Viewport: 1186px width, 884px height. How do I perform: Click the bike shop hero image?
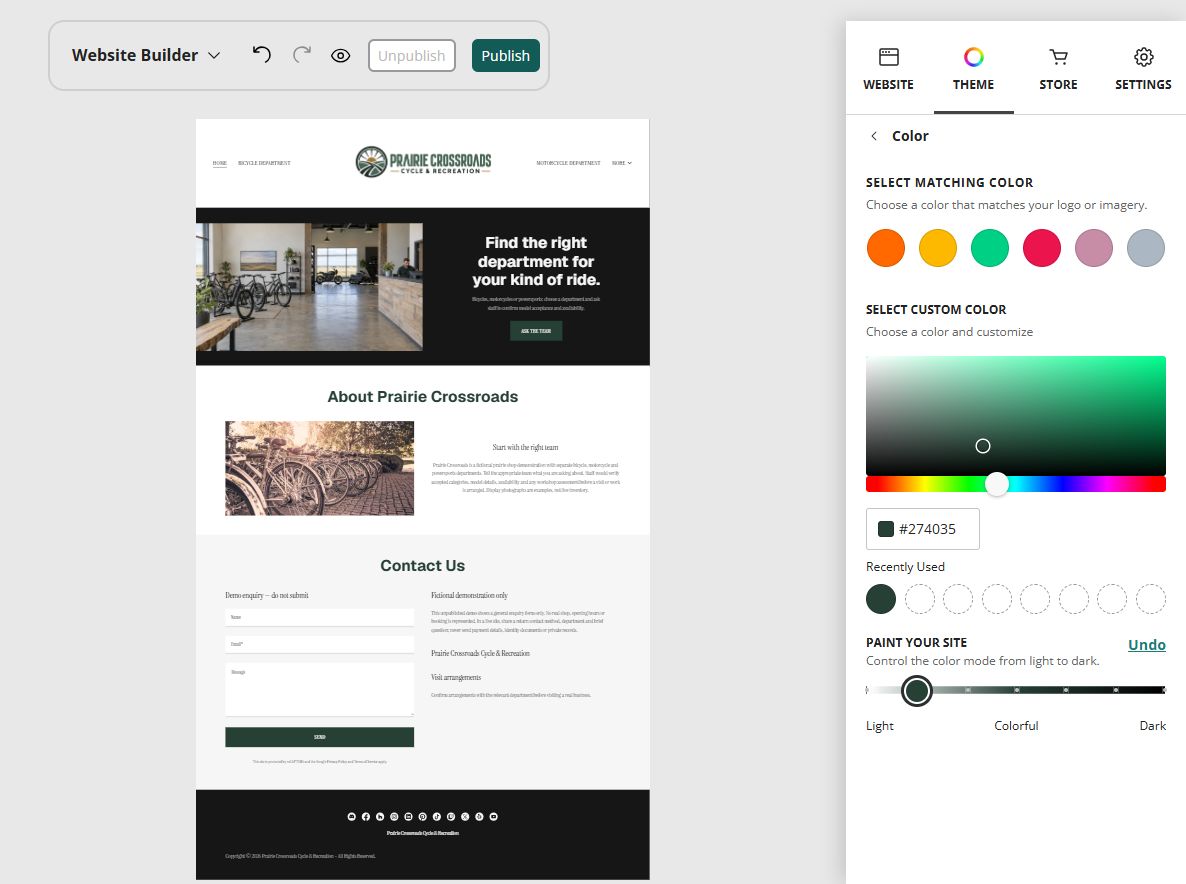click(x=309, y=287)
